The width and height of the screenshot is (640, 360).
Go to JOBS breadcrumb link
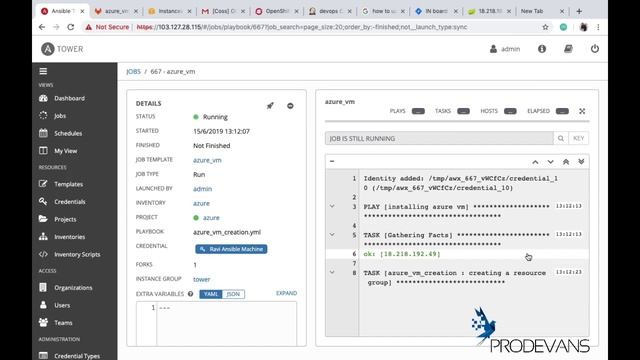tap(133, 71)
